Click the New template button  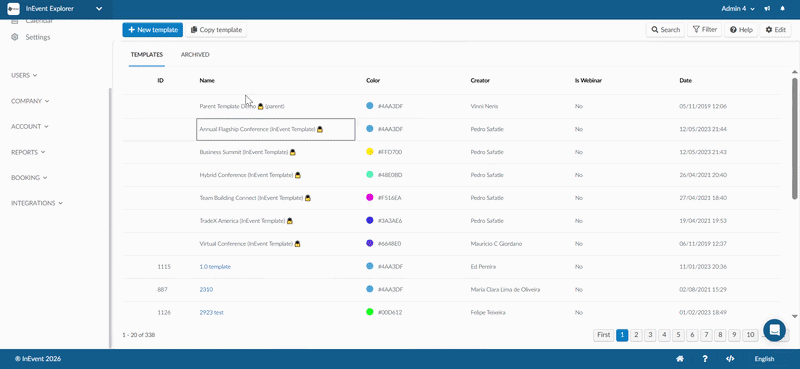153,30
